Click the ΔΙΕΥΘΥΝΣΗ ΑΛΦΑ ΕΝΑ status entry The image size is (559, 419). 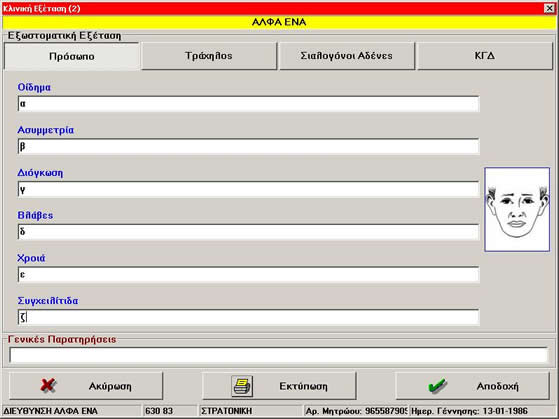[71, 411]
